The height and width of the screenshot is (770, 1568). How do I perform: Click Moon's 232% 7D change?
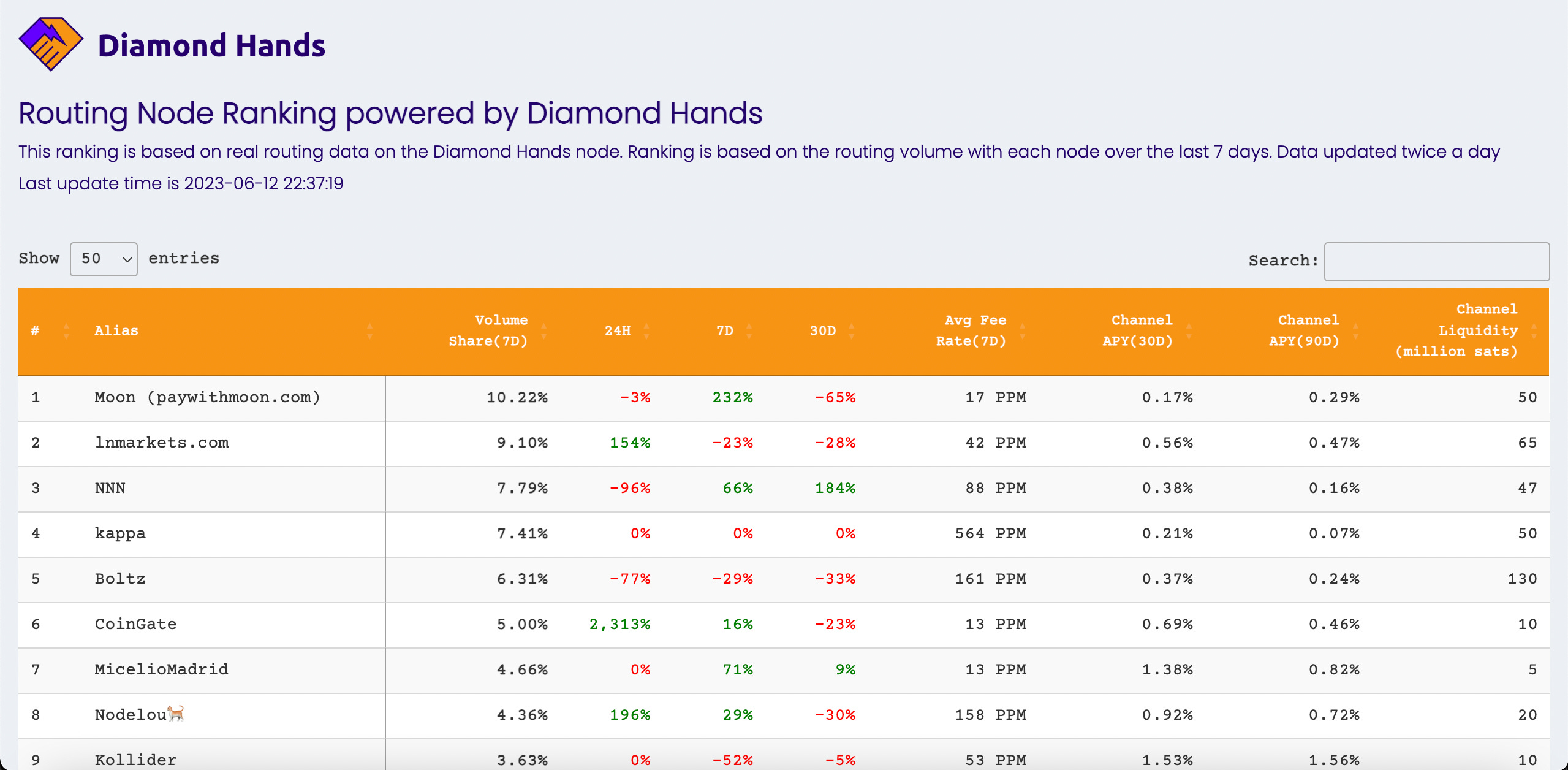(733, 398)
